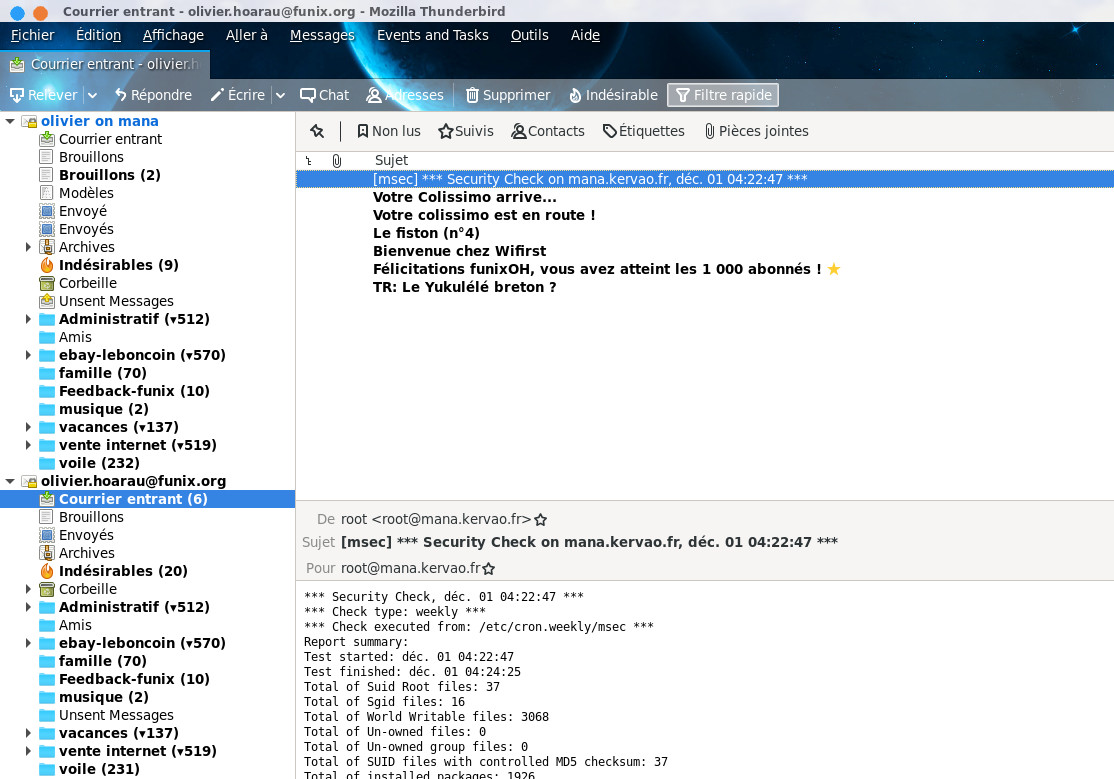Open the Outils menu
This screenshot has width=1114, height=779.
pyautogui.click(x=529, y=35)
